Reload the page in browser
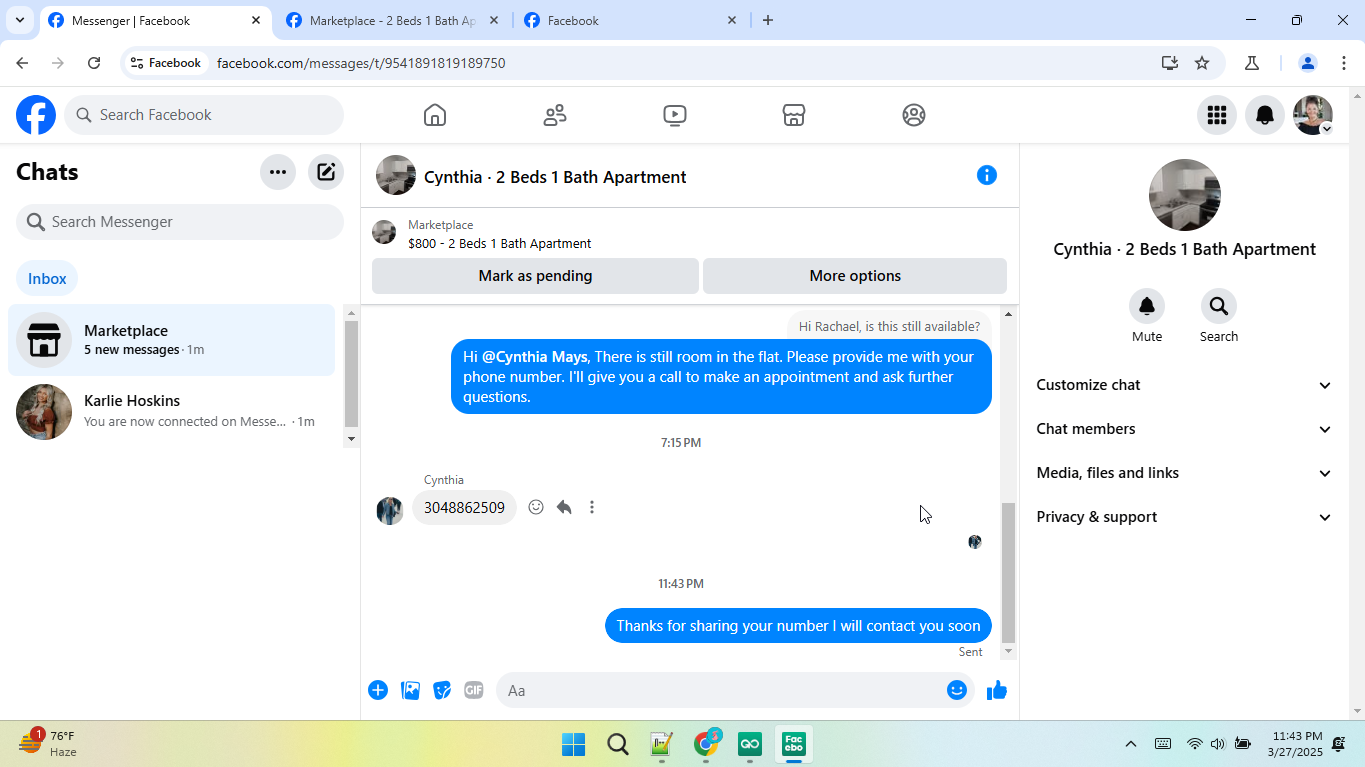1365x767 pixels. [94, 63]
